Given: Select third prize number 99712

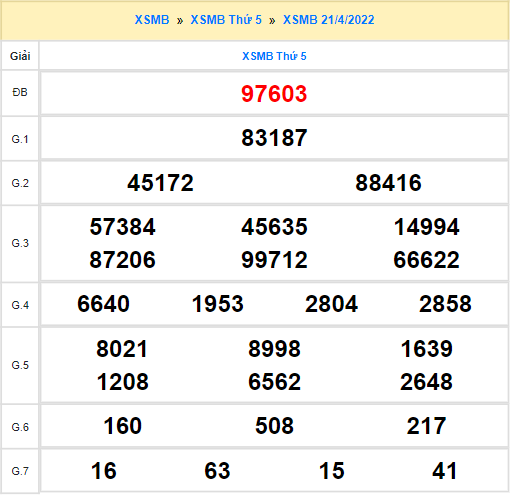Looking at the screenshot, I should pos(274,260).
